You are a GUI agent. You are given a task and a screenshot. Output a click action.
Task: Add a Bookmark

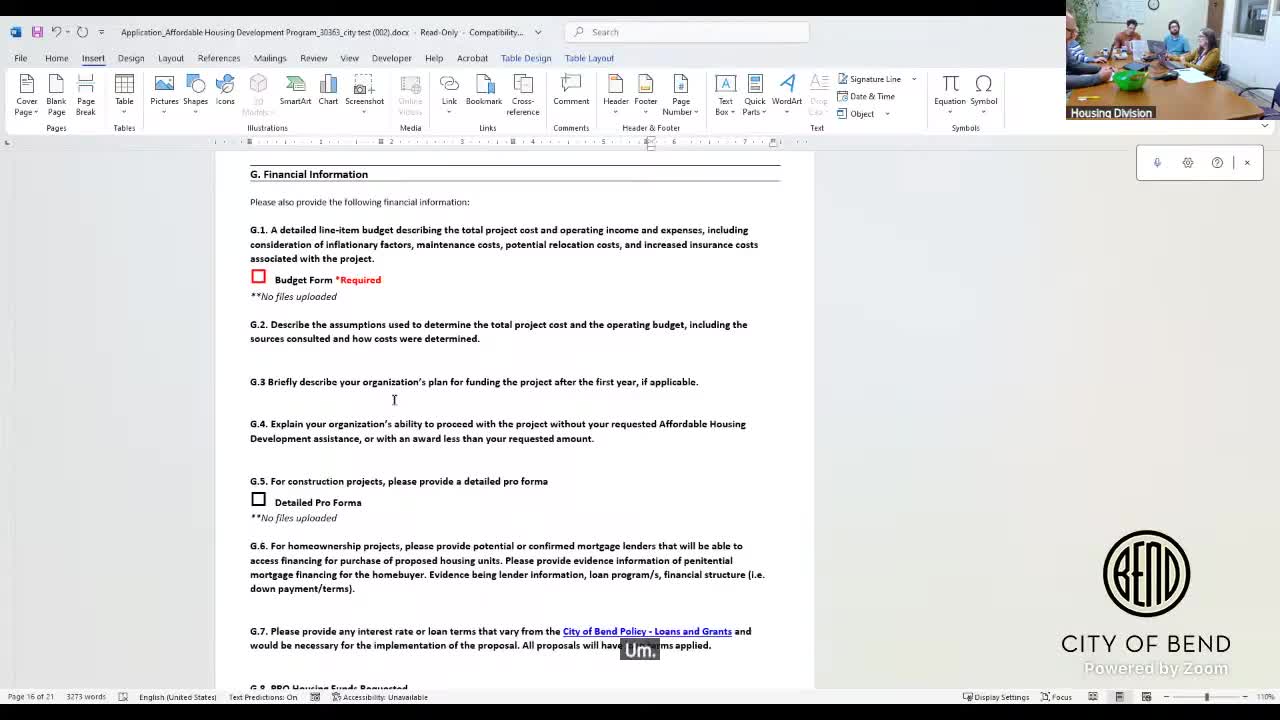coord(484,90)
